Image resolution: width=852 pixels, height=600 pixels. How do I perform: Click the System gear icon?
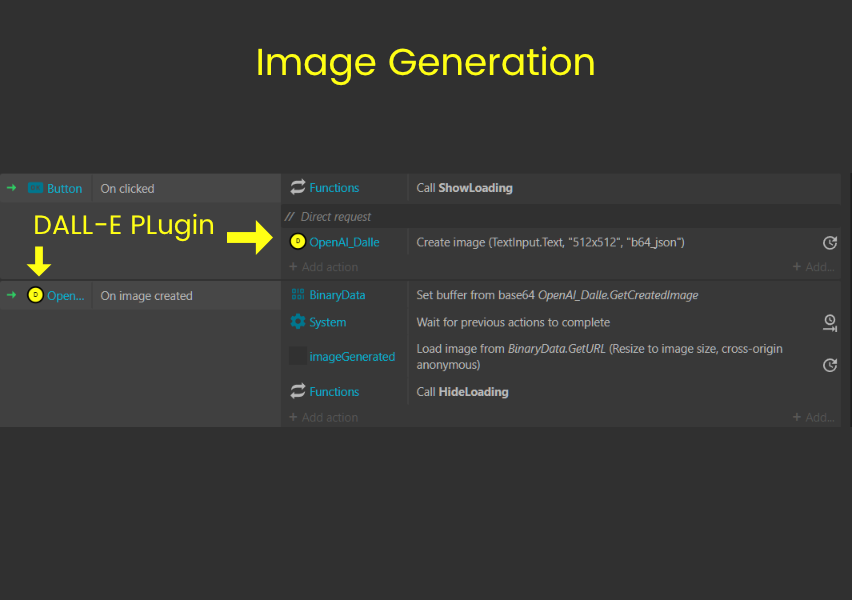point(298,322)
